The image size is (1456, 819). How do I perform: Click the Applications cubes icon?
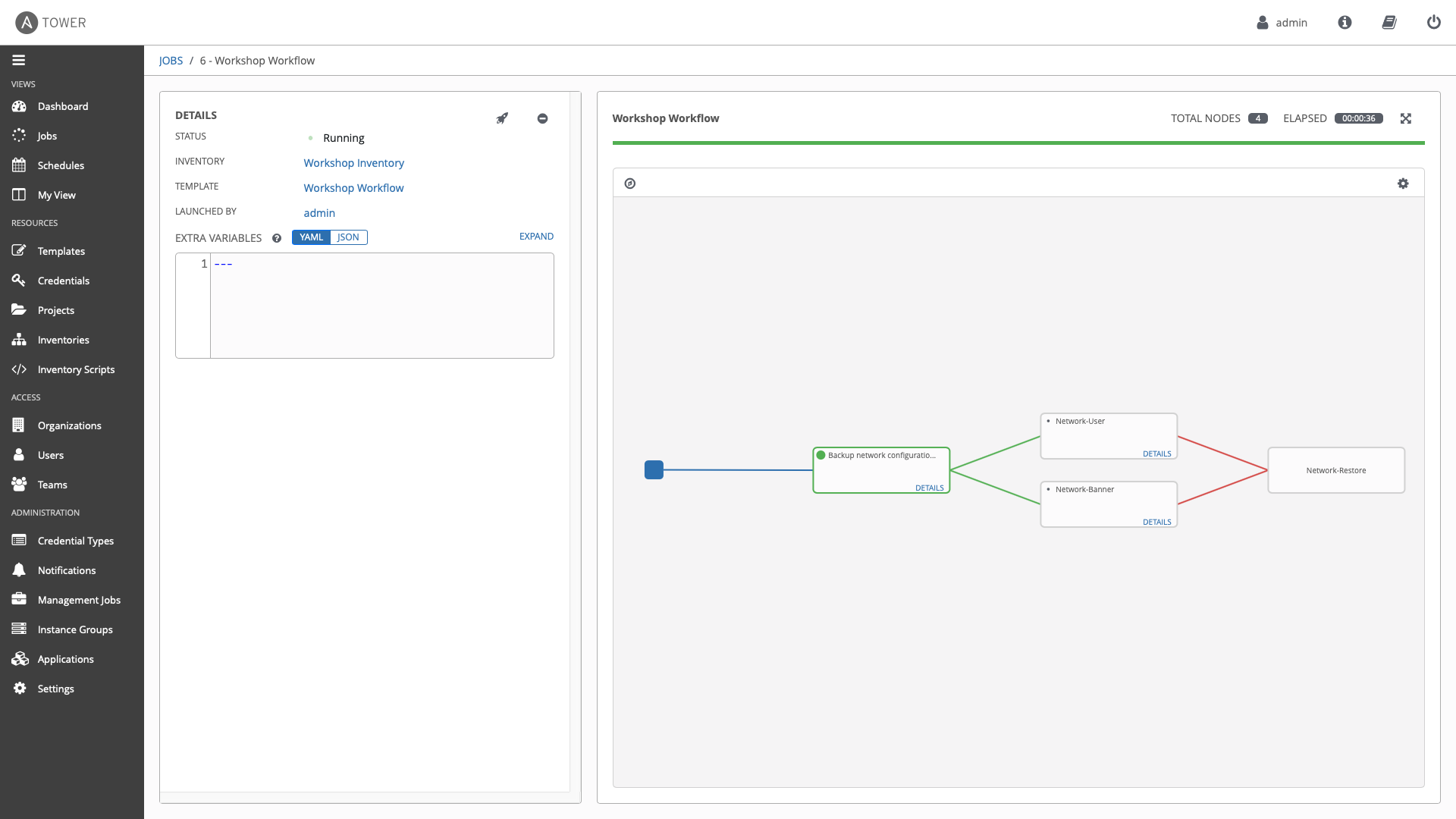20,658
